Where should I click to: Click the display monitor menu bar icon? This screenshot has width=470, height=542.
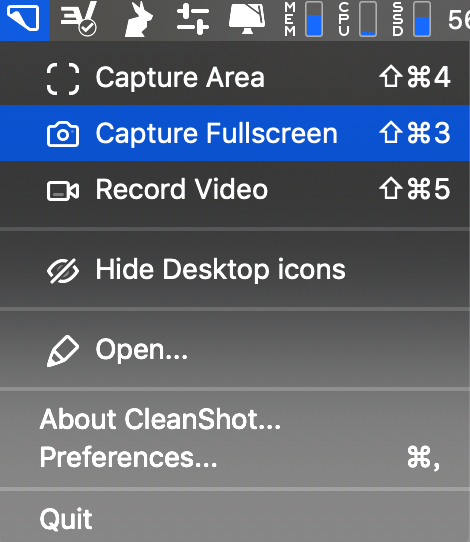click(x=247, y=19)
